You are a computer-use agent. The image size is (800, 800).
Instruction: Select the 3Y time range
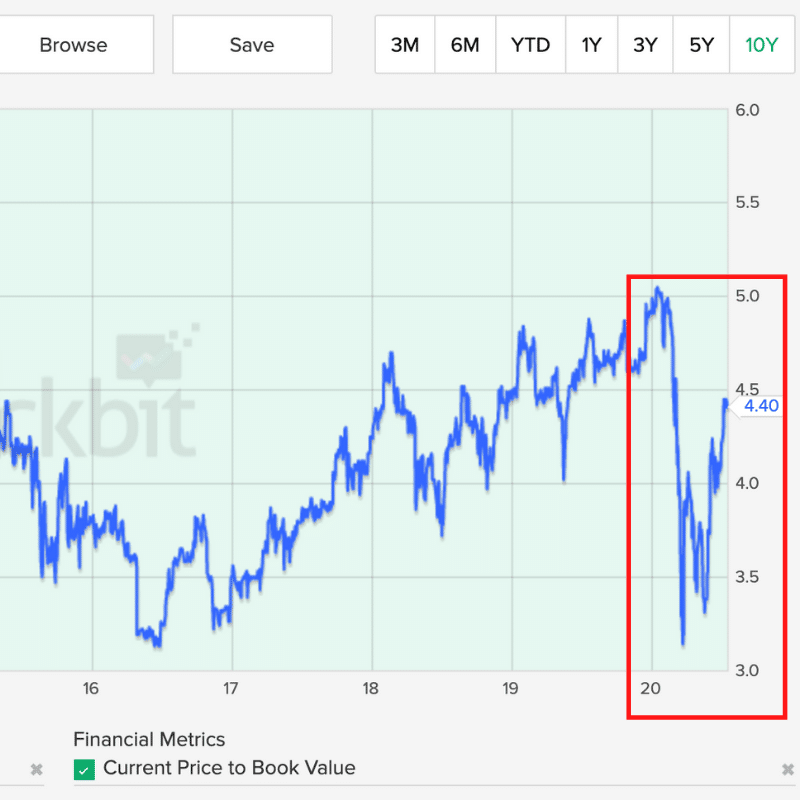(x=646, y=45)
